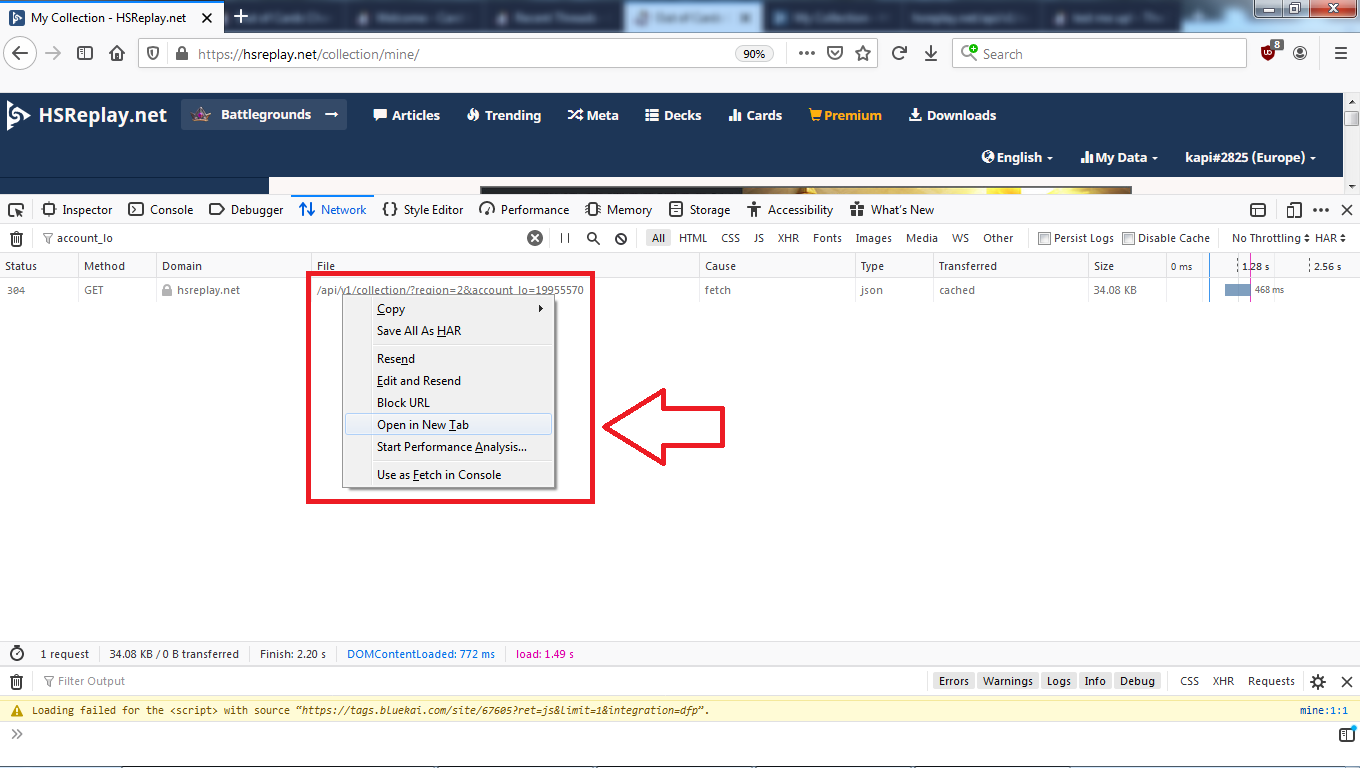Select Edit and Resend
The height and width of the screenshot is (768, 1360).
coord(448,381)
